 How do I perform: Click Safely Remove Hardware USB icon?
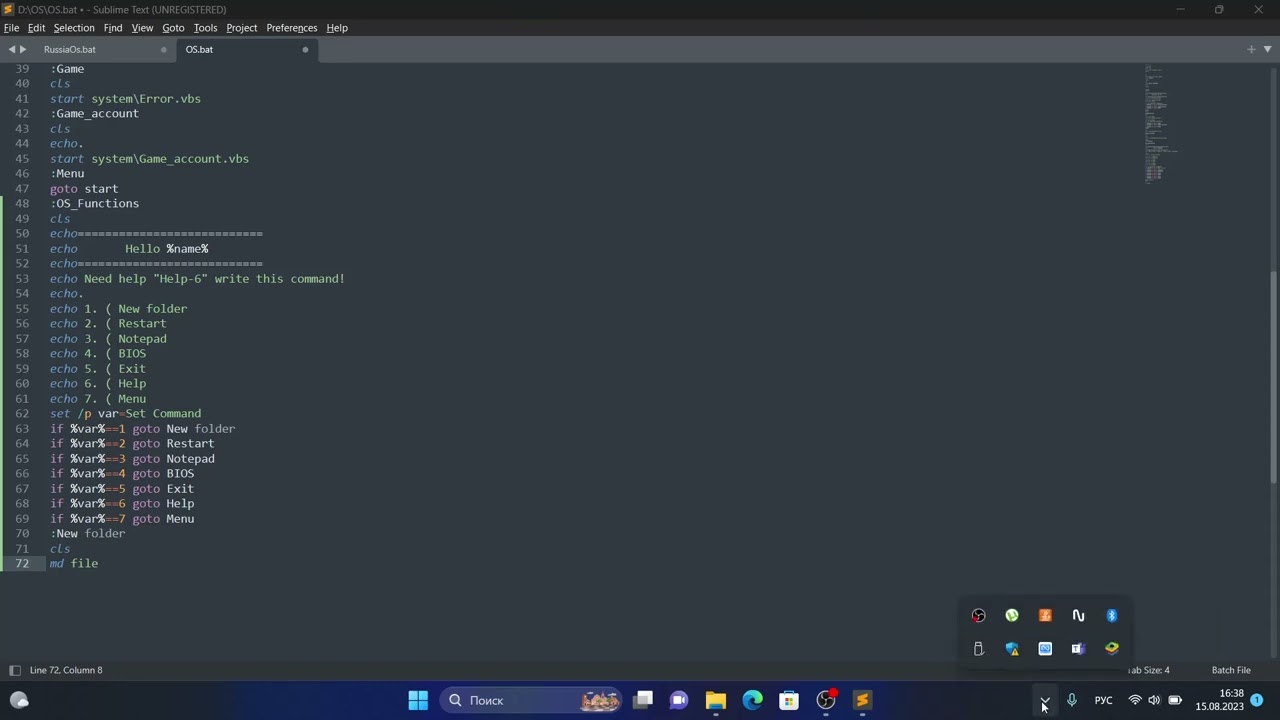(x=978, y=649)
